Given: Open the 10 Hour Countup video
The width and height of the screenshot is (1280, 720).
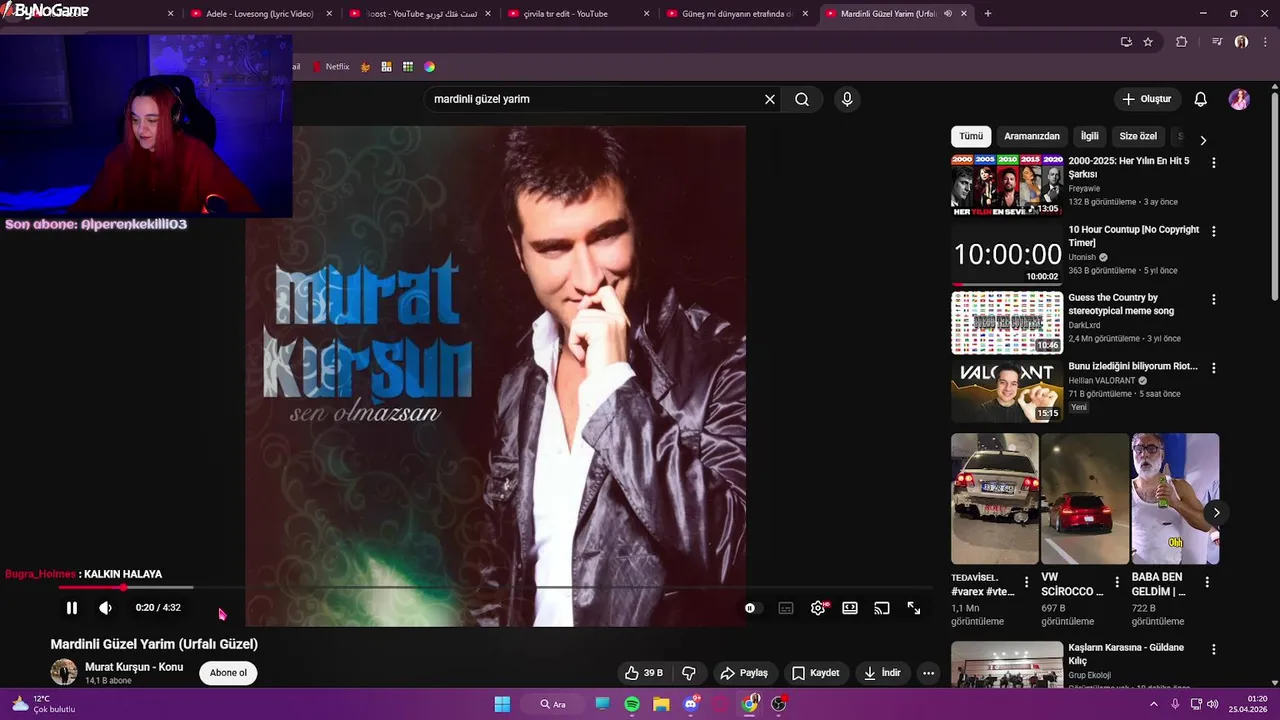Looking at the screenshot, I should (x=1007, y=253).
